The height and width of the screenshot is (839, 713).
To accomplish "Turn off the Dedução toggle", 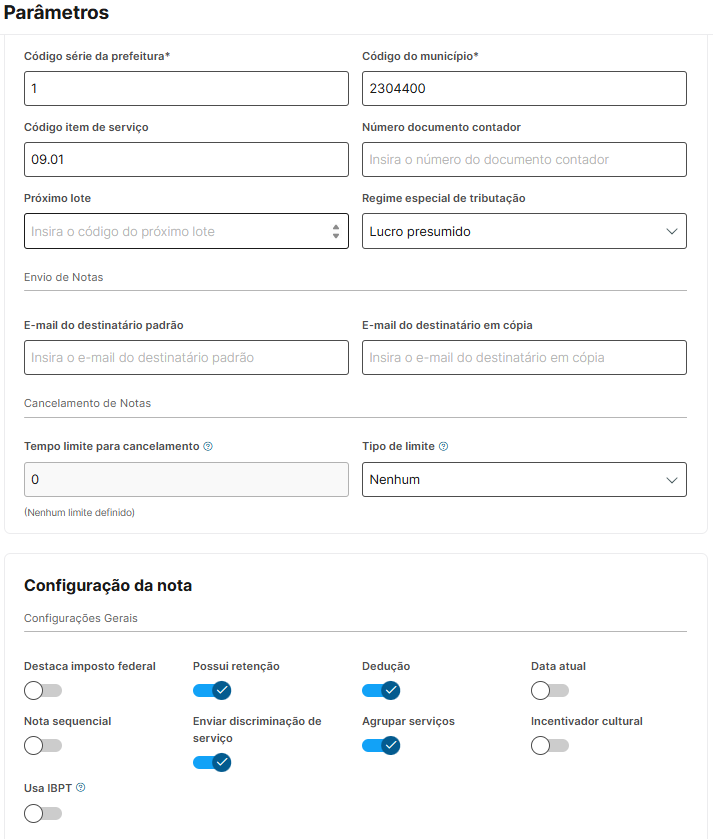I will coord(381,690).
